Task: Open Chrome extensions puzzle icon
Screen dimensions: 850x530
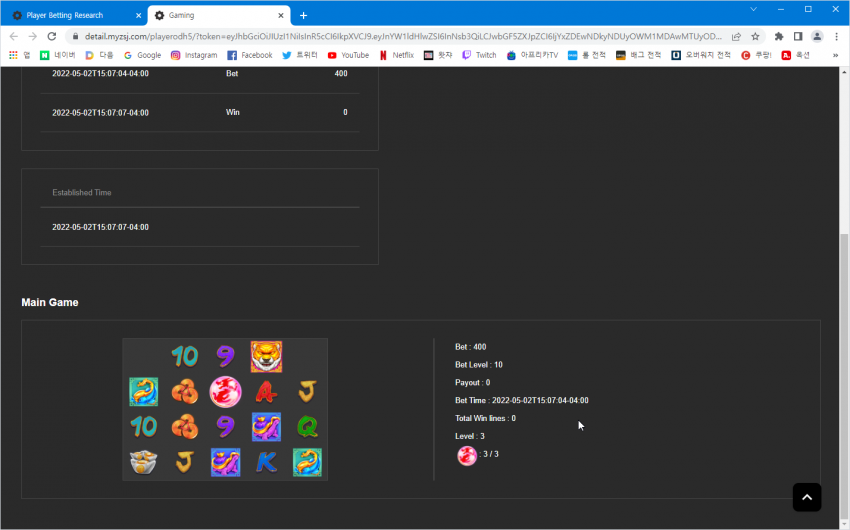Action: 779,36
